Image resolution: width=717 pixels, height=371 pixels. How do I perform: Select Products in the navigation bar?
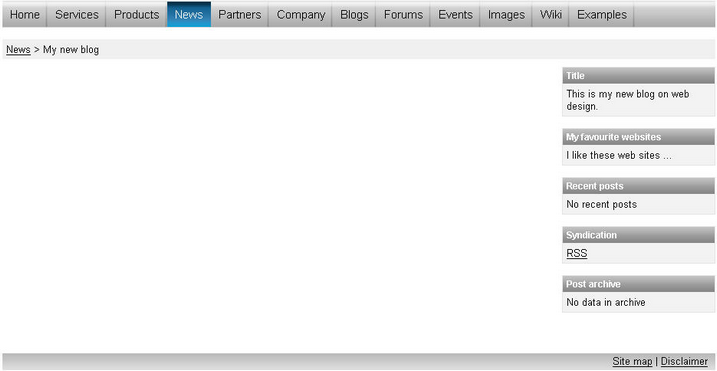(x=137, y=15)
